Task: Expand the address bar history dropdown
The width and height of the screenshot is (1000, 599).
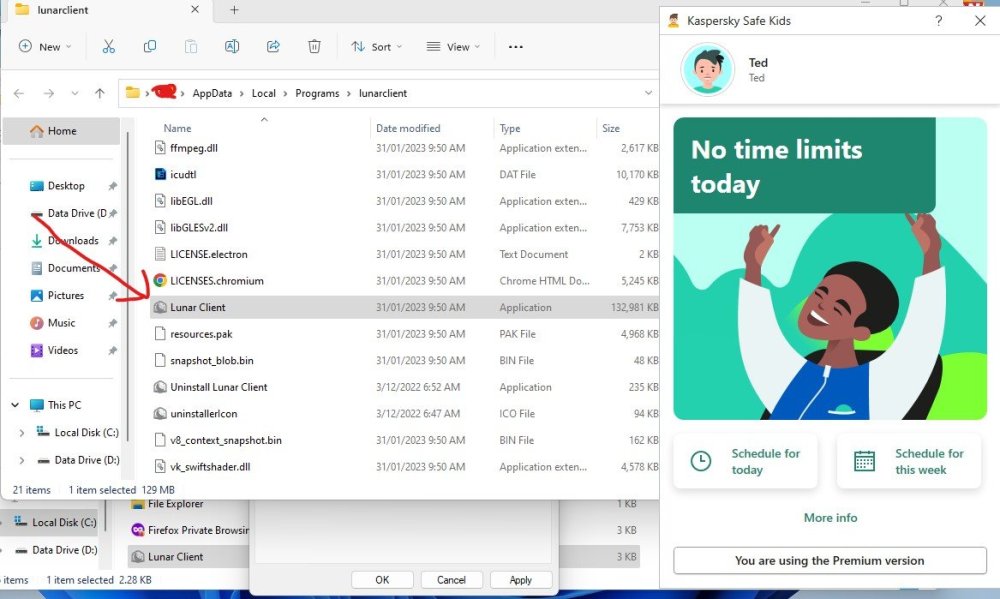Action: pos(648,93)
